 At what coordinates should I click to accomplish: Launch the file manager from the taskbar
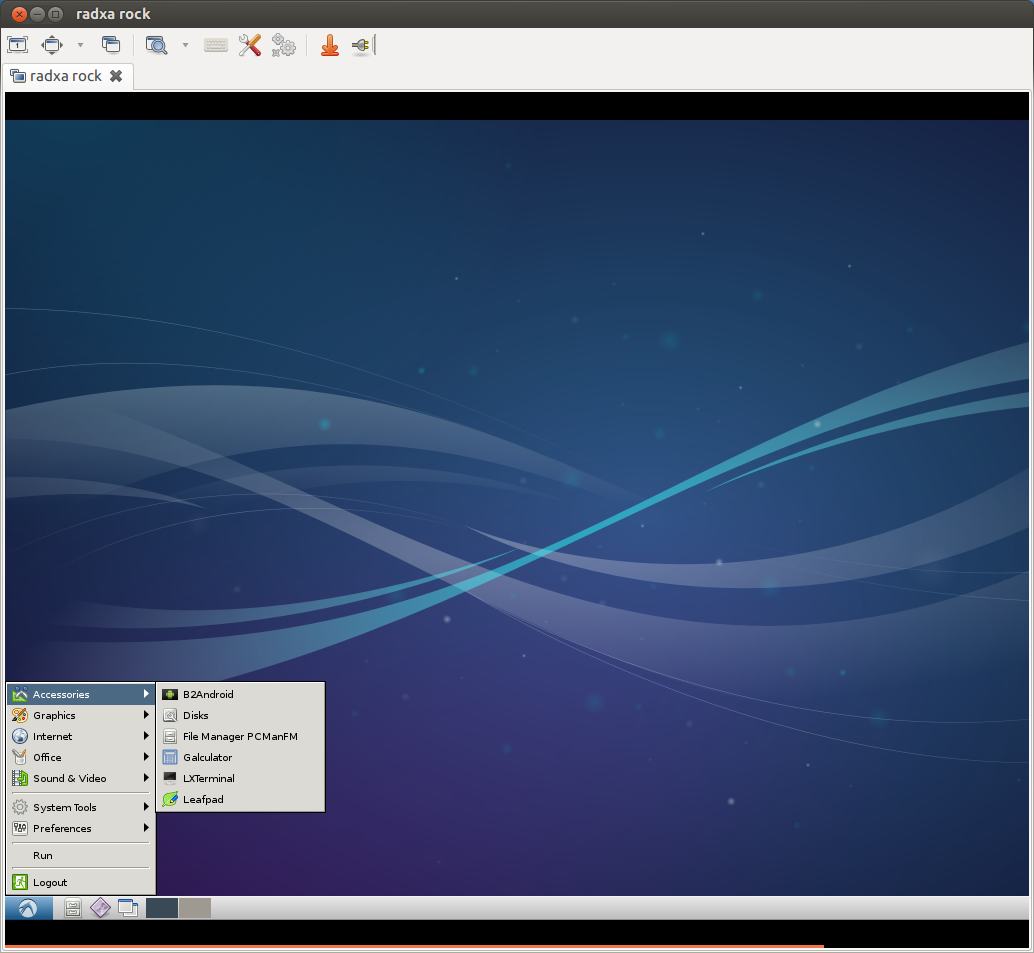click(x=72, y=907)
